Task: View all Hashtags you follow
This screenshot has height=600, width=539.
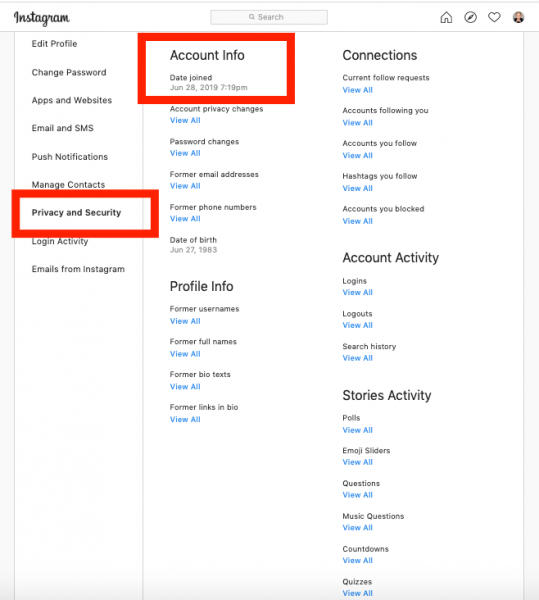Action: [358, 188]
